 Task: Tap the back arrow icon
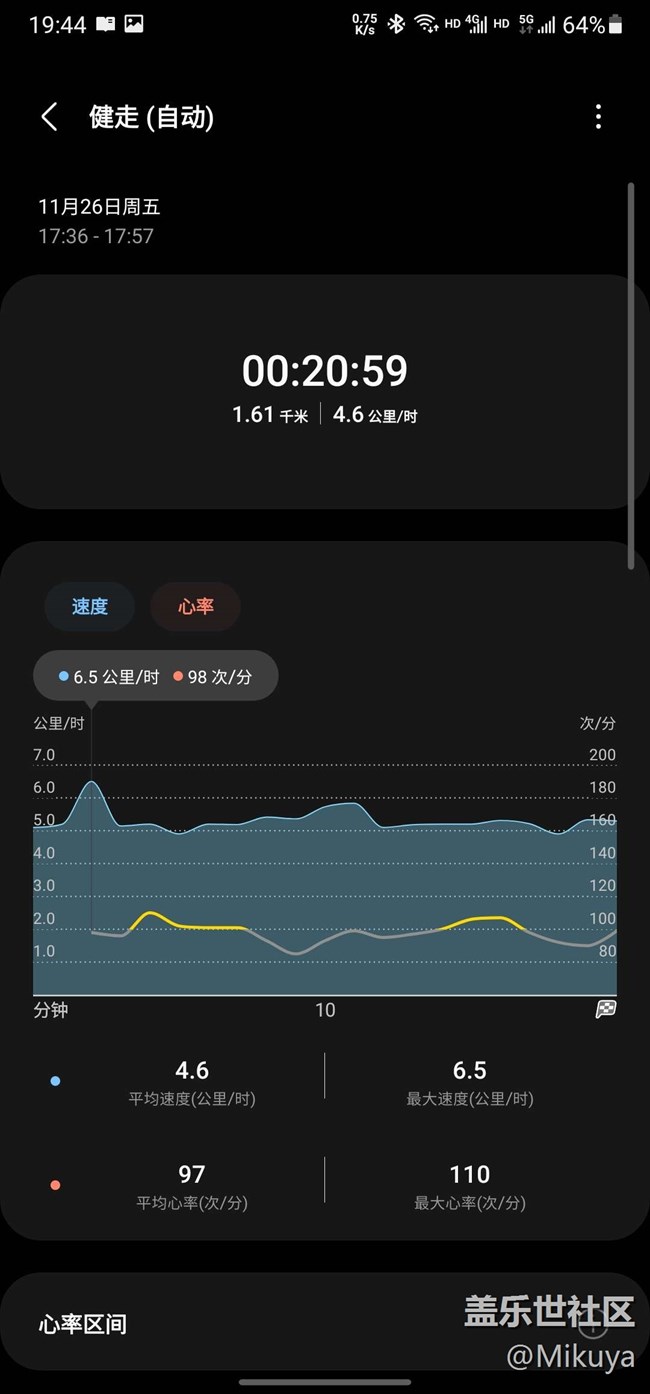click(49, 117)
